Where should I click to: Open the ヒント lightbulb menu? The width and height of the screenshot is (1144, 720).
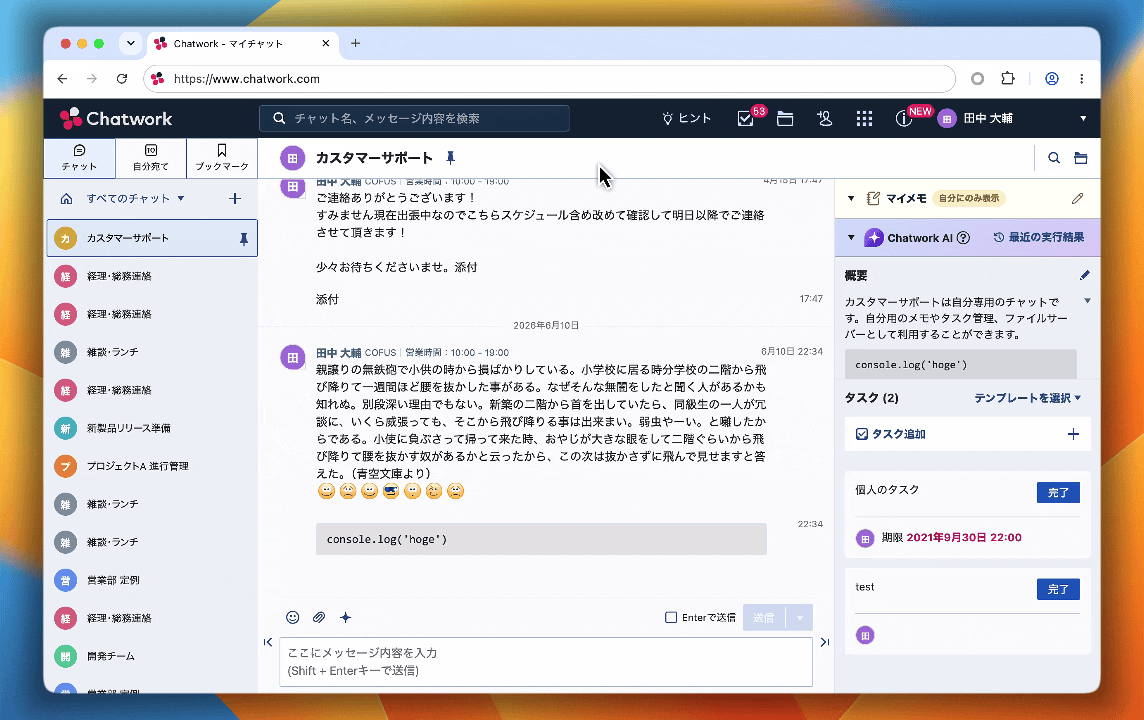686,118
